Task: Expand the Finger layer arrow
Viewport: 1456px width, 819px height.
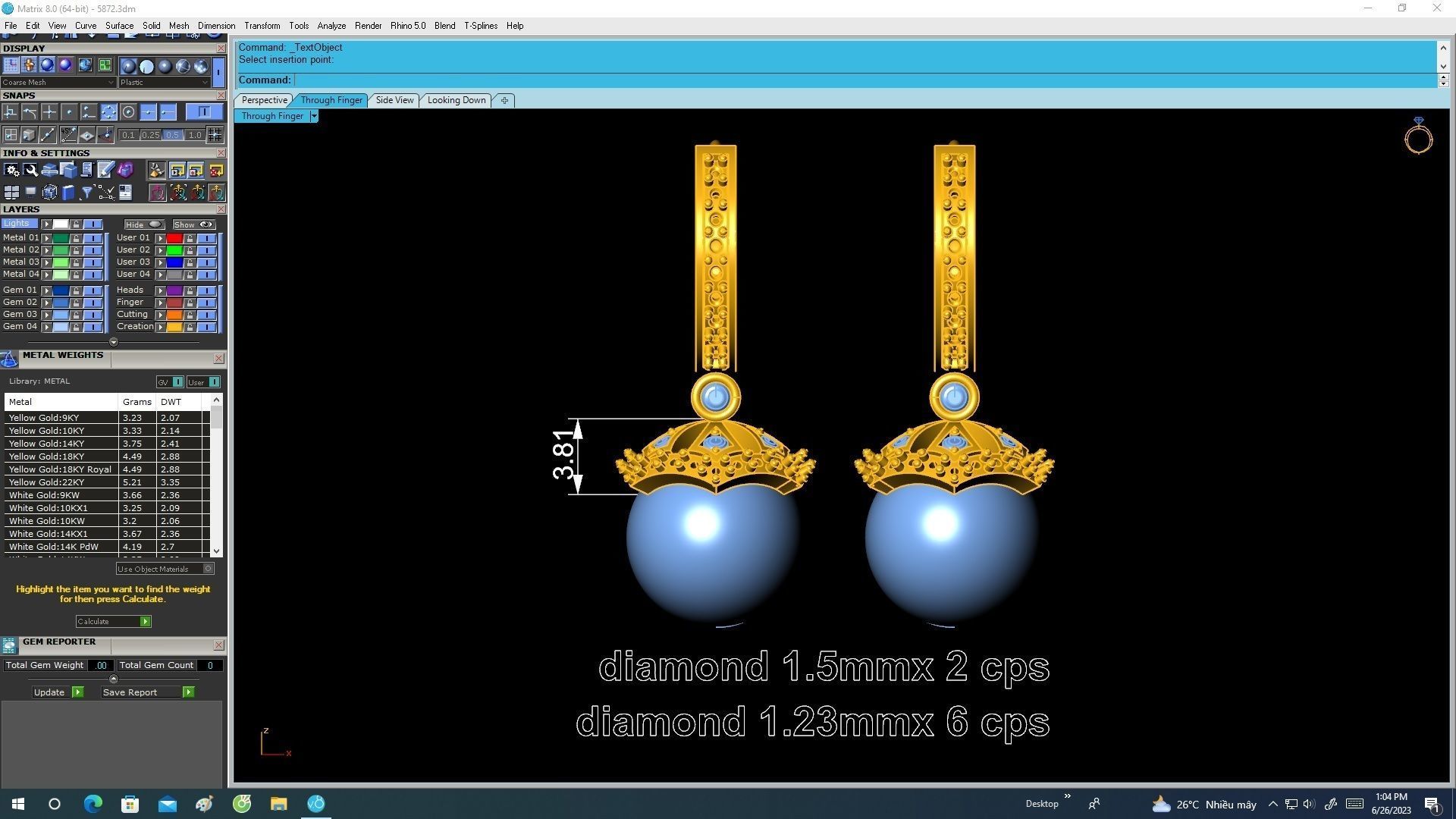Action: [x=161, y=303]
